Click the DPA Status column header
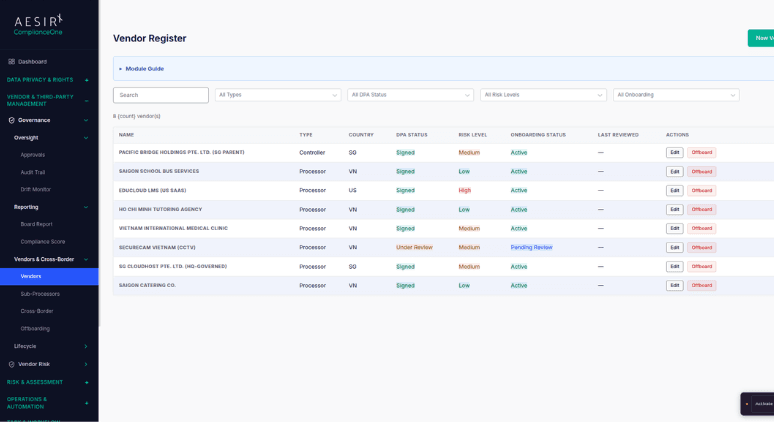Image resolution: width=774 pixels, height=422 pixels. [412, 135]
